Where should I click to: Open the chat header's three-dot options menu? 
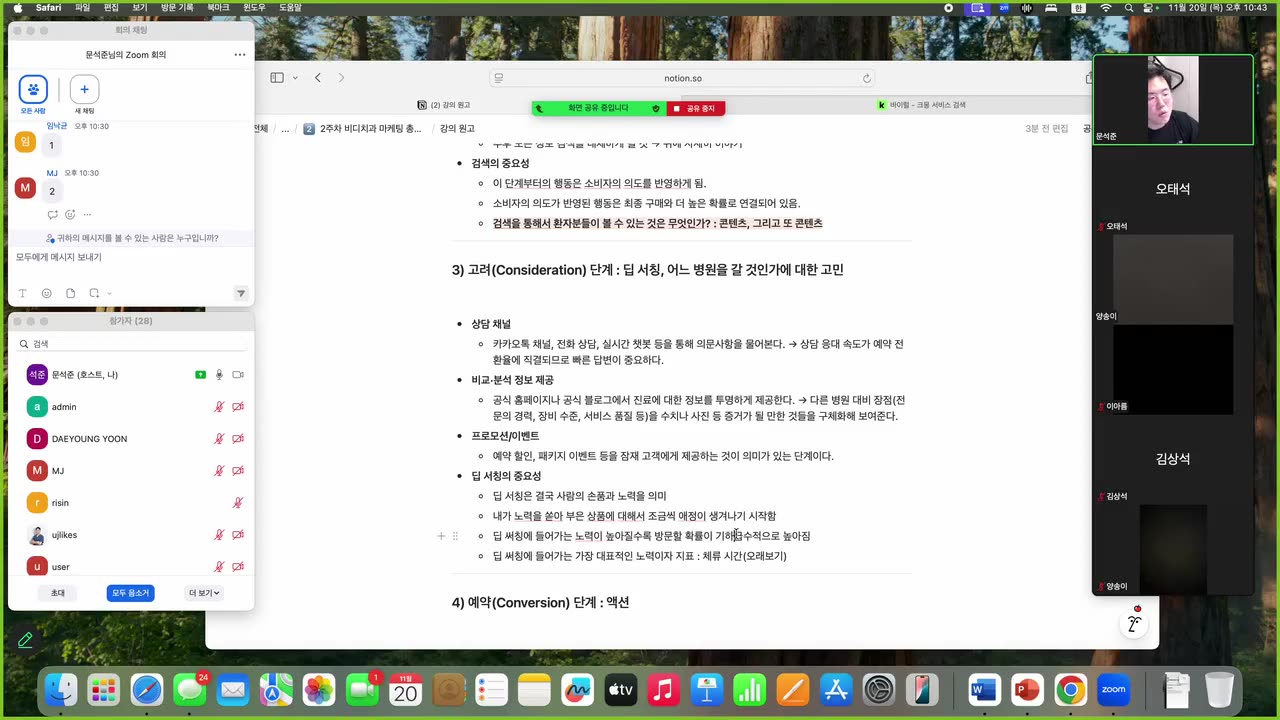tap(240, 55)
